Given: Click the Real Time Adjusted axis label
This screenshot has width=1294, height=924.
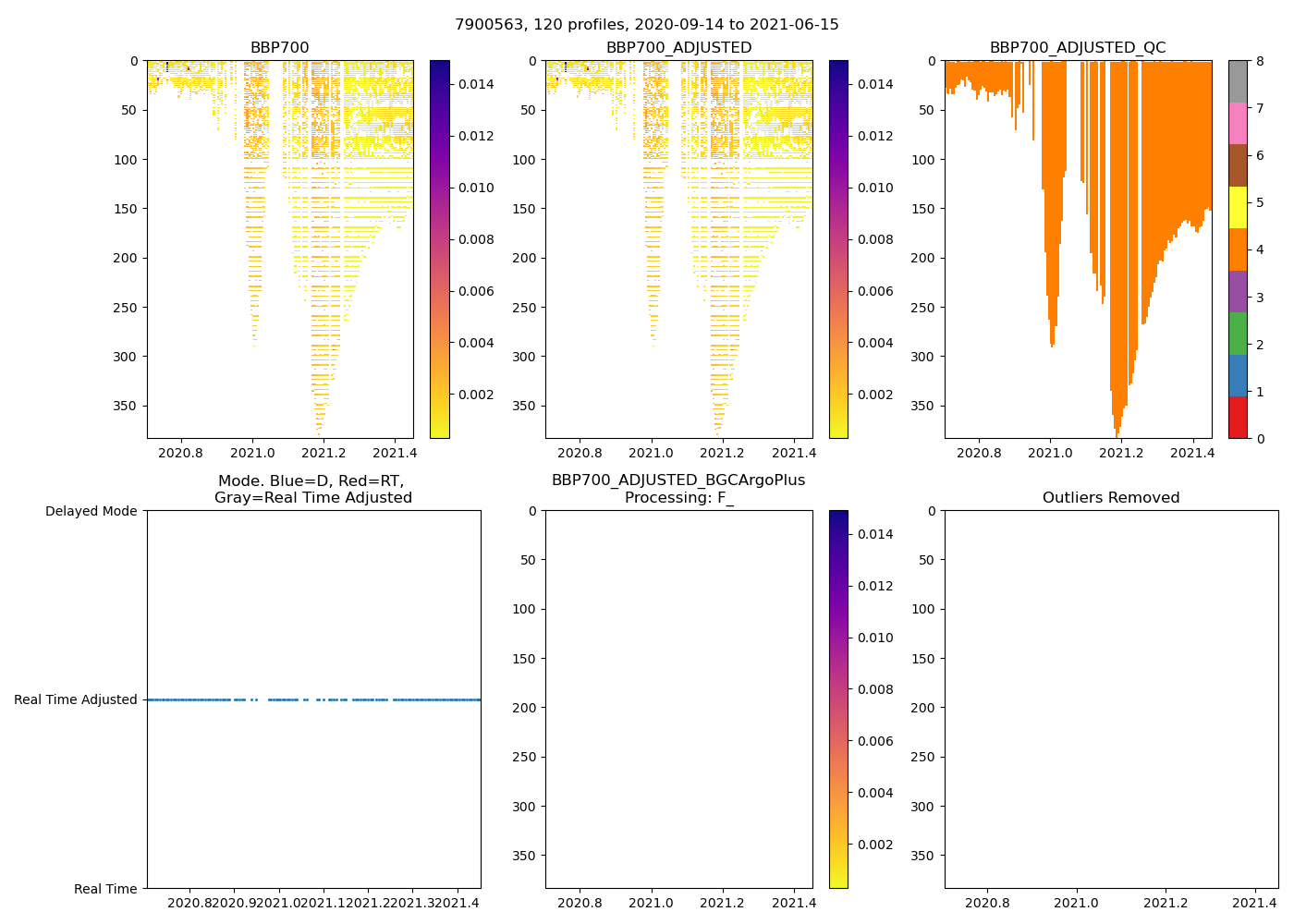Looking at the screenshot, I should coord(76,699).
